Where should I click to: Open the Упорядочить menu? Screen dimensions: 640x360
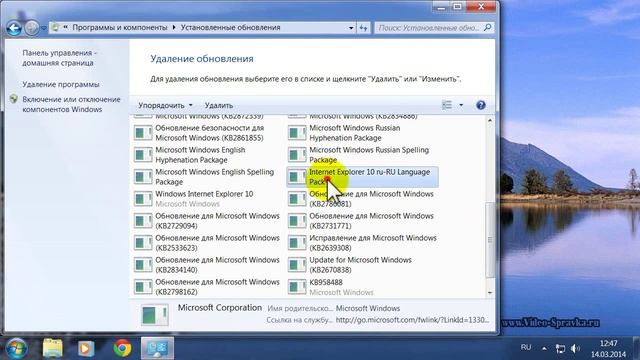point(165,105)
